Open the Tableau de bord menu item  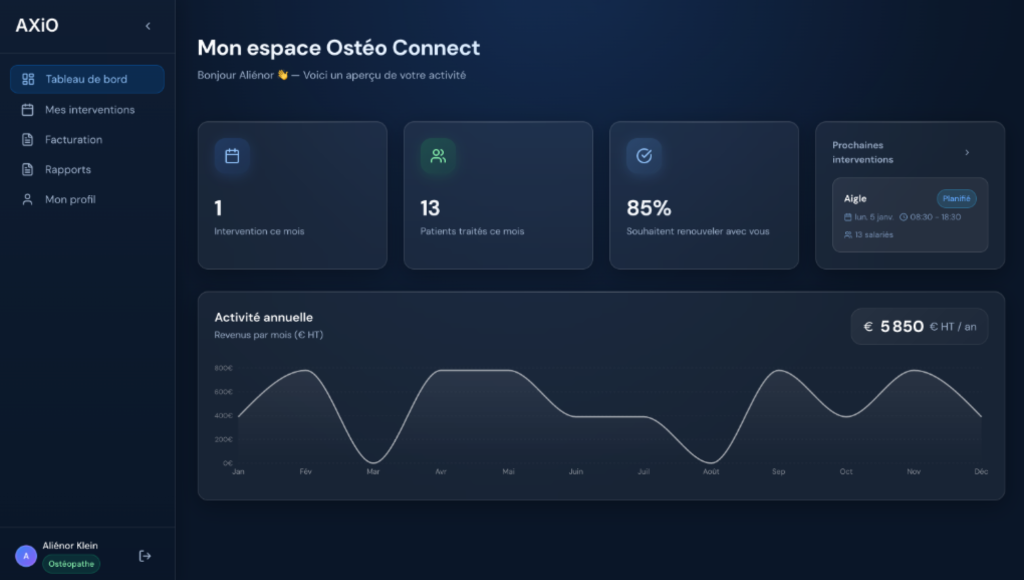tap(87, 79)
